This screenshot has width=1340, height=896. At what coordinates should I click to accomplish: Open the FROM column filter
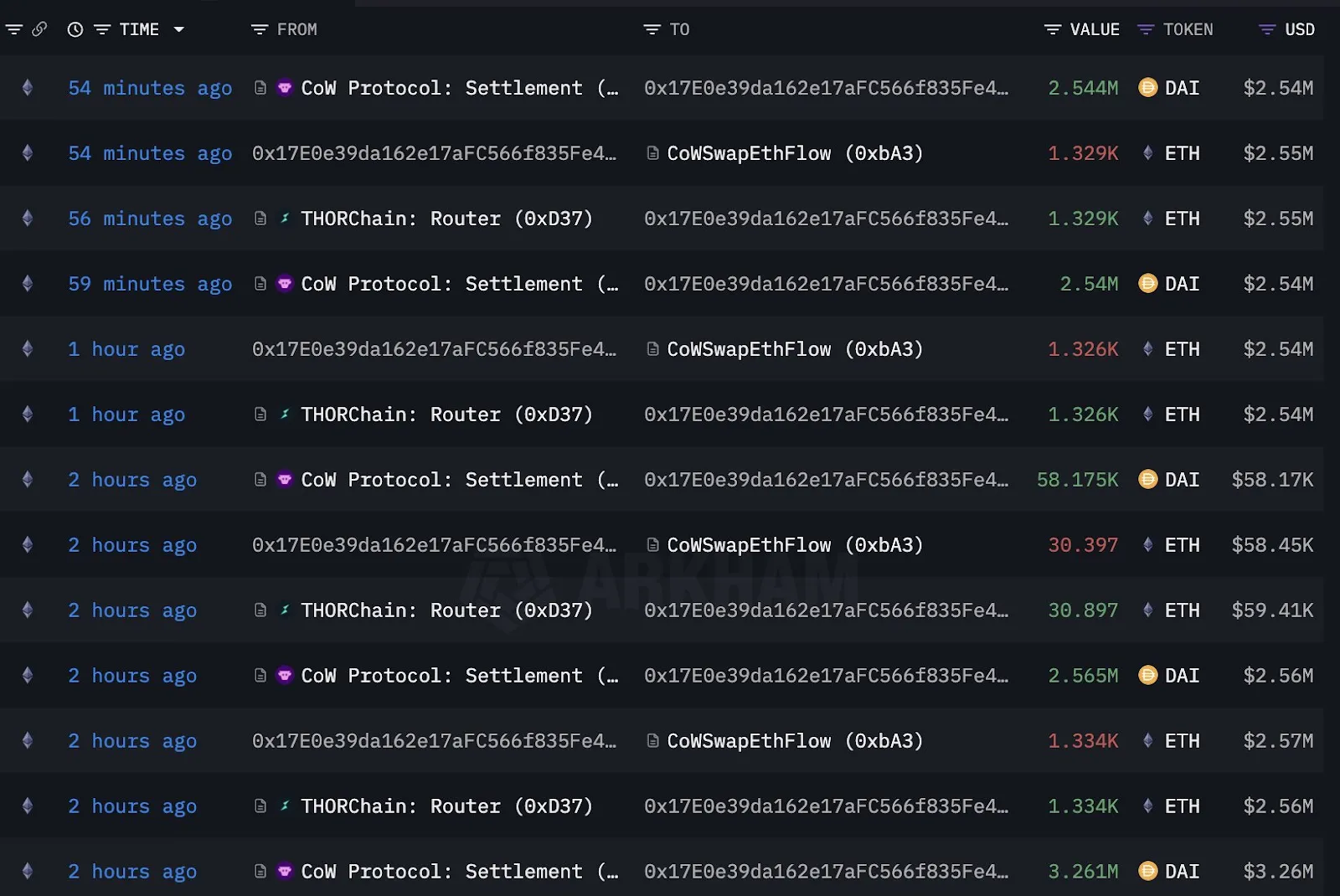(260, 29)
